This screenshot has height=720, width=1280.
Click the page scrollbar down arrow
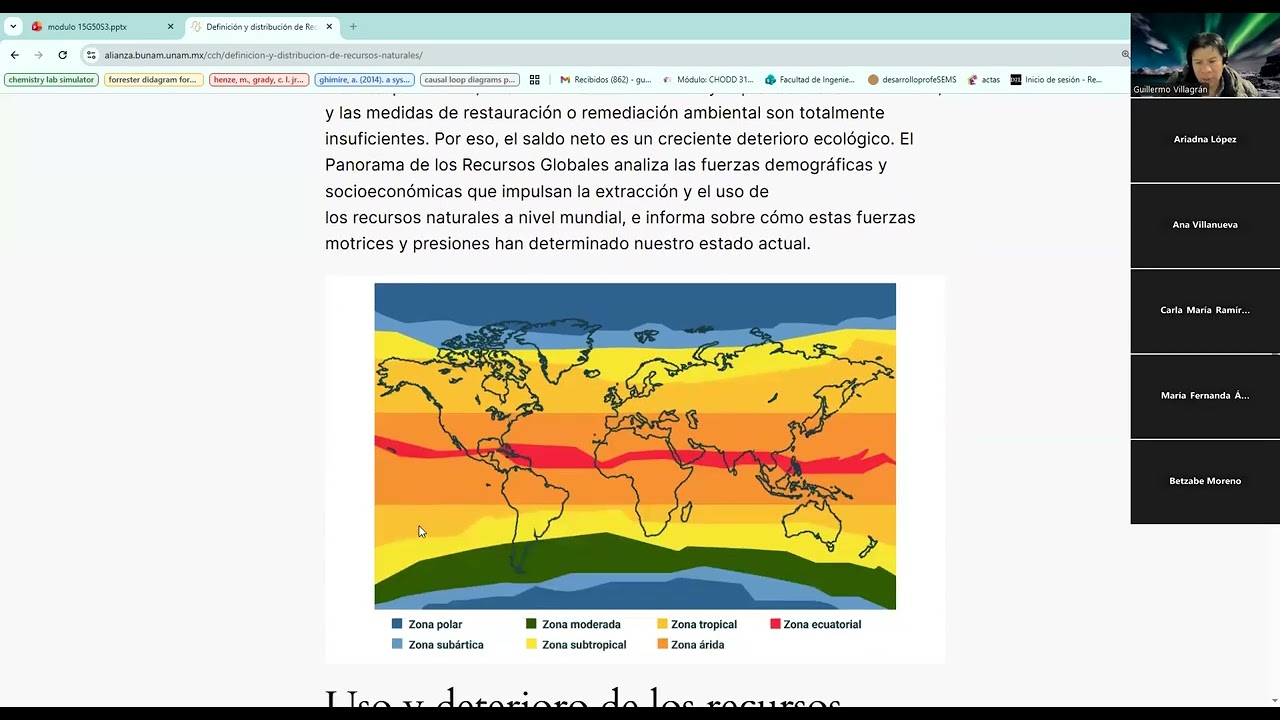(1274, 701)
